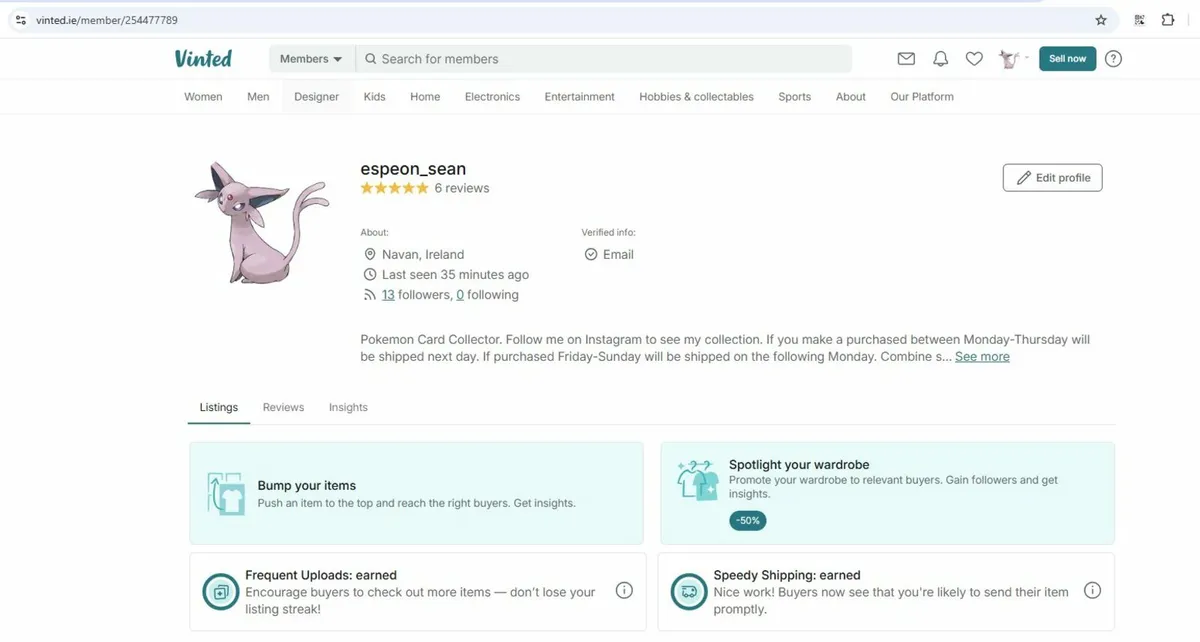1200x642 pixels.
Task: Click the clock icon beside Last seen
Action: [370, 275]
